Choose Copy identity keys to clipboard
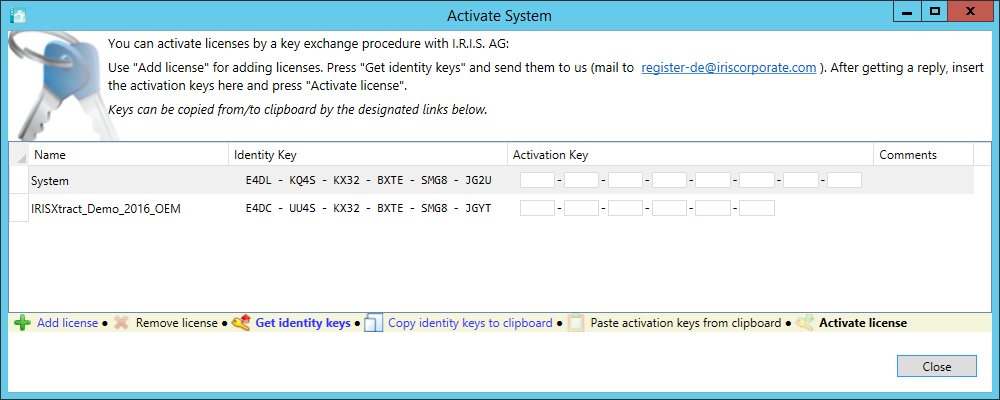Viewport: 1000px width, 400px height. (469, 323)
